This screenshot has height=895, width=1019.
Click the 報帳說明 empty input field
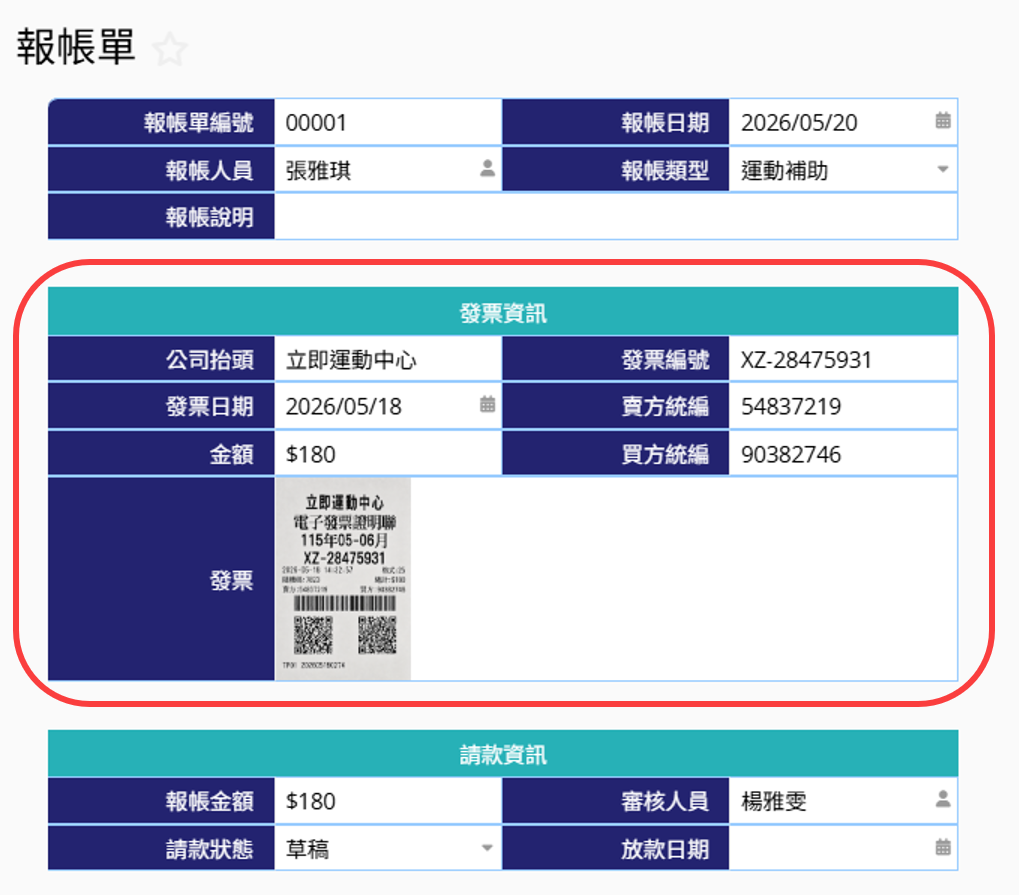coord(615,217)
